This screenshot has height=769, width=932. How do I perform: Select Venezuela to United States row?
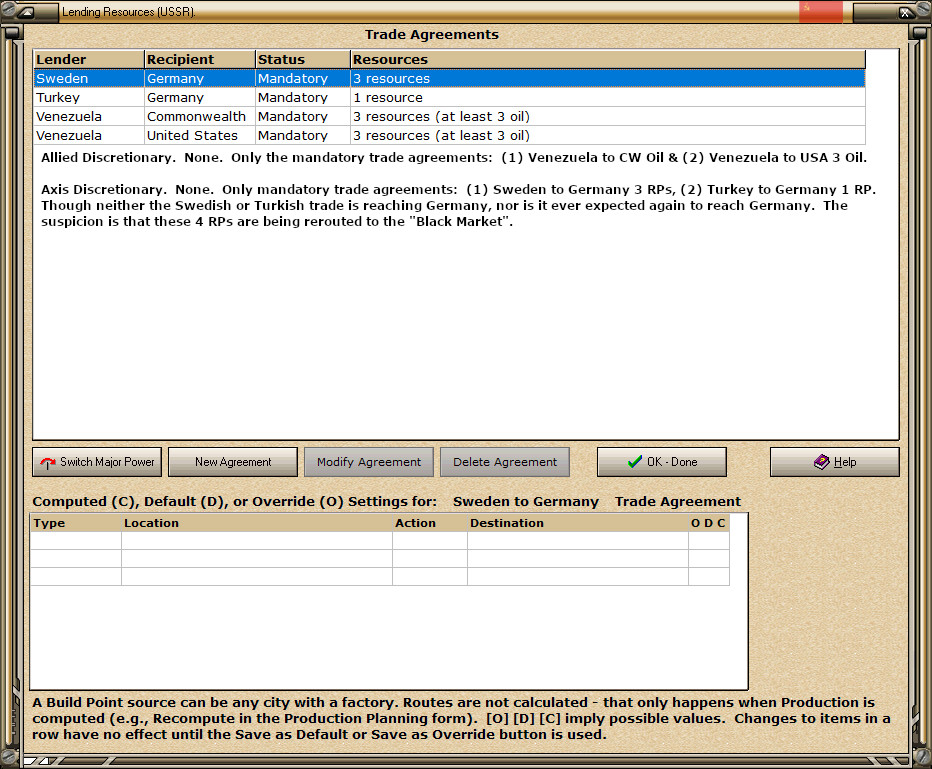pyautogui.click(x=449, y=135)
